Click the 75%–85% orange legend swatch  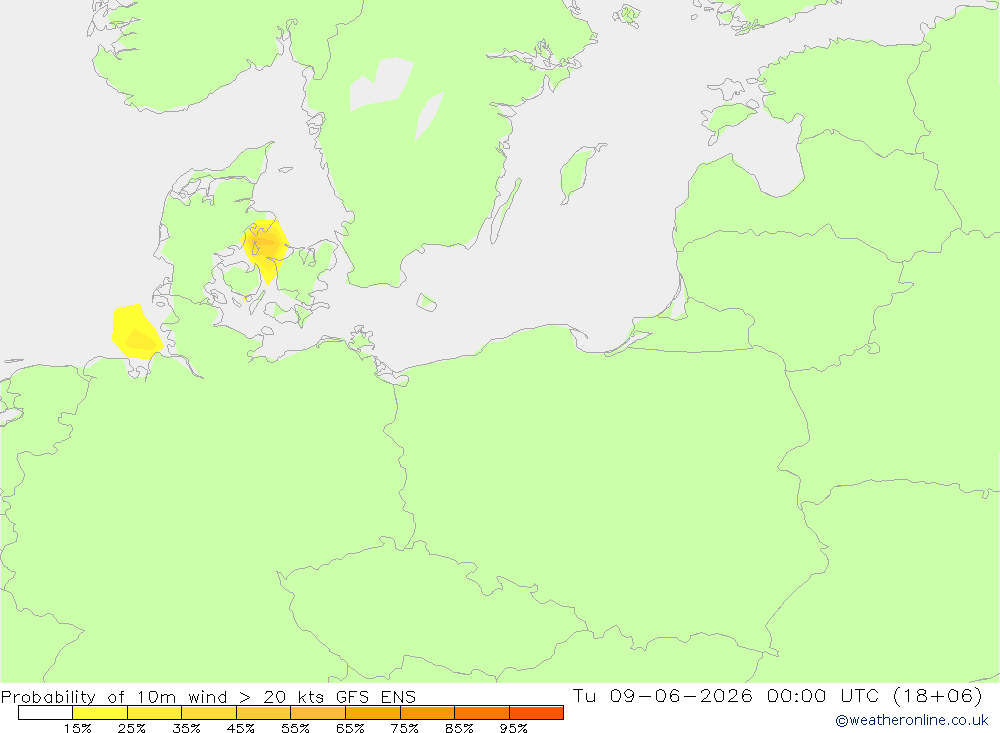(x=427, y=713)
